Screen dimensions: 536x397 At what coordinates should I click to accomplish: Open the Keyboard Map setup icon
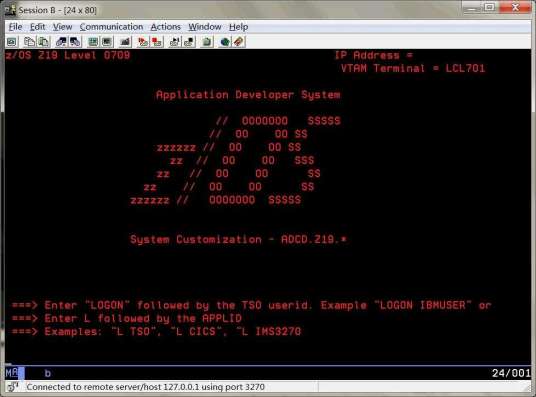[x=125, y=42]
